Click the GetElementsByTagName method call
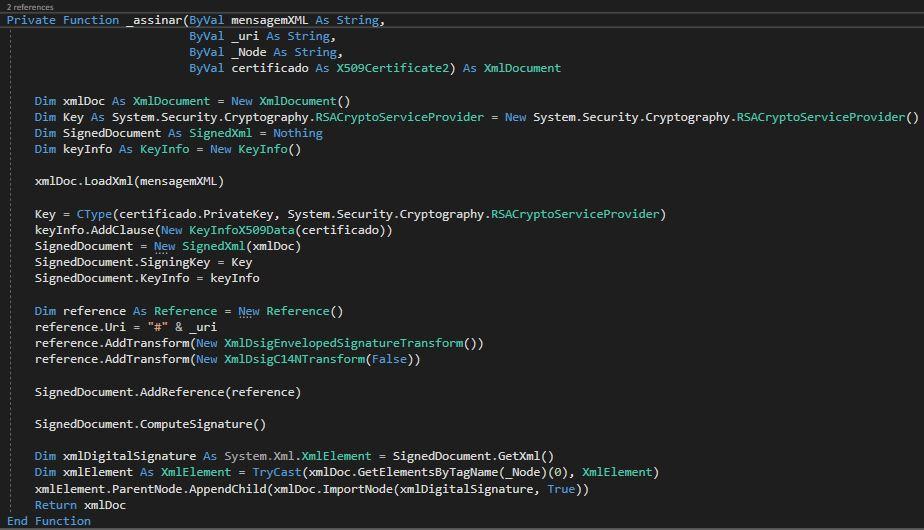Viewport: 924px width, 530px height. pos(427,472)
